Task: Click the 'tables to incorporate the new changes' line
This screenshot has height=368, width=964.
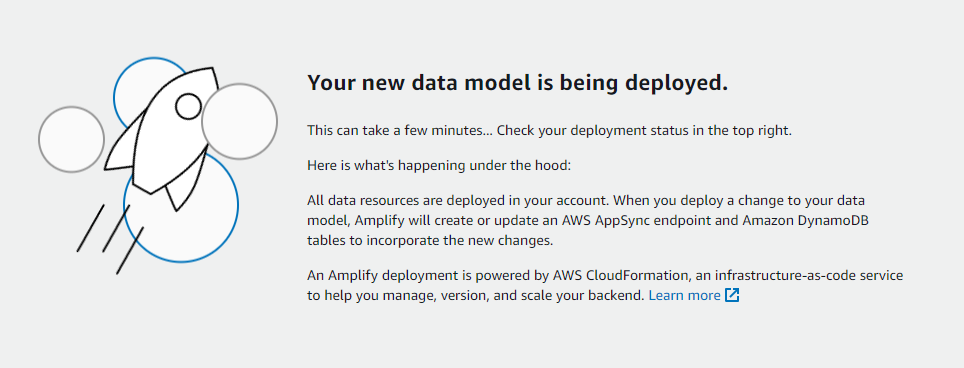Action: [x=430, y=241]
